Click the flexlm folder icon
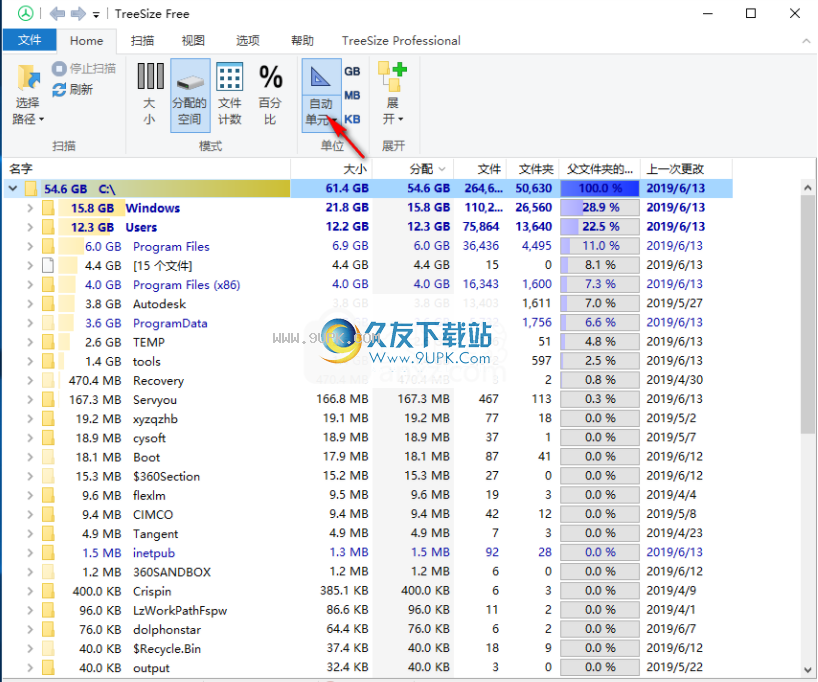 point(48,495)
